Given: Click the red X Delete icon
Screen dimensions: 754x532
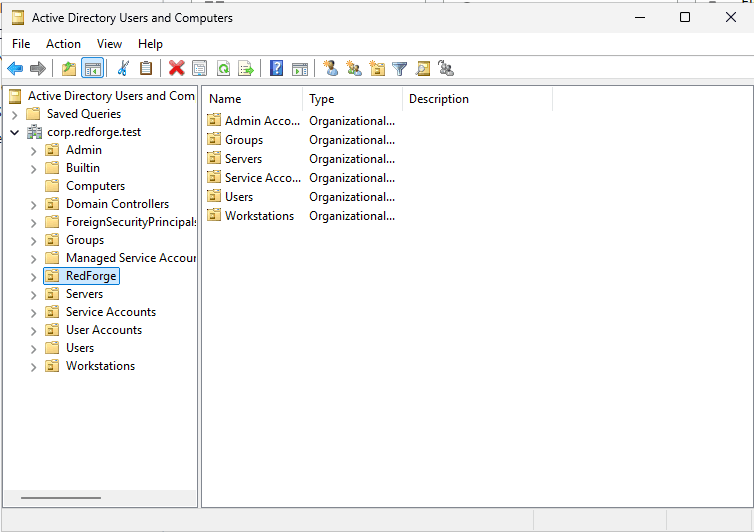Looking at the screenshot, I should coord(176,68).
